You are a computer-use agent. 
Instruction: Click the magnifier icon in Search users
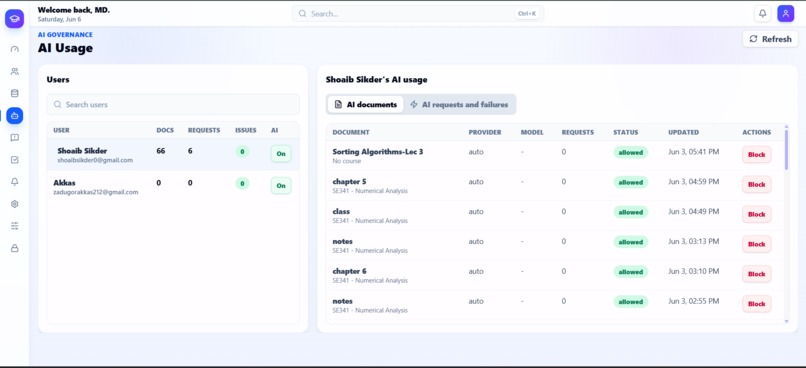[x=58, y=104]
